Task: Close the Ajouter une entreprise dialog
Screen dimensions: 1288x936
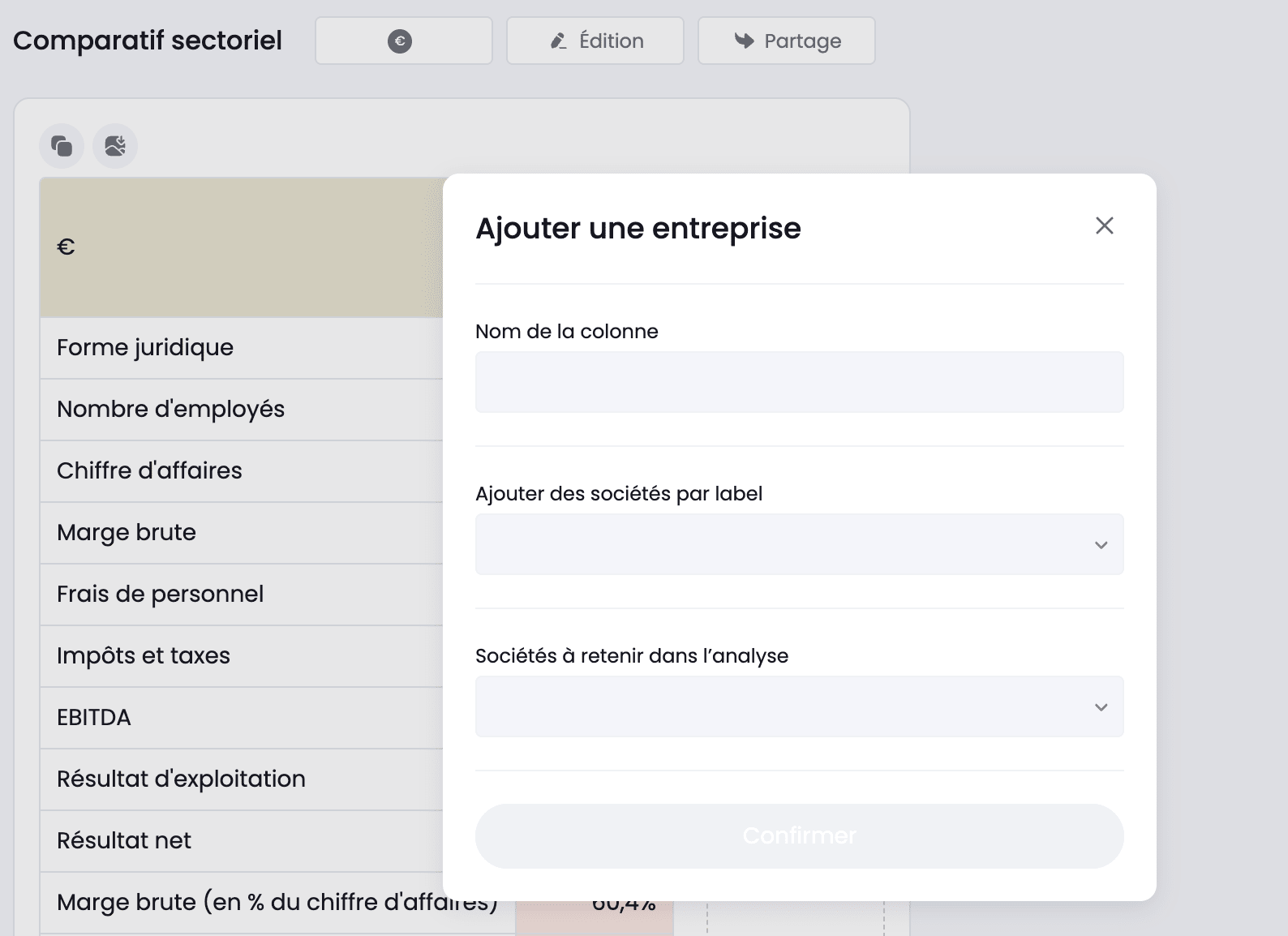Action: [1105, 225]
